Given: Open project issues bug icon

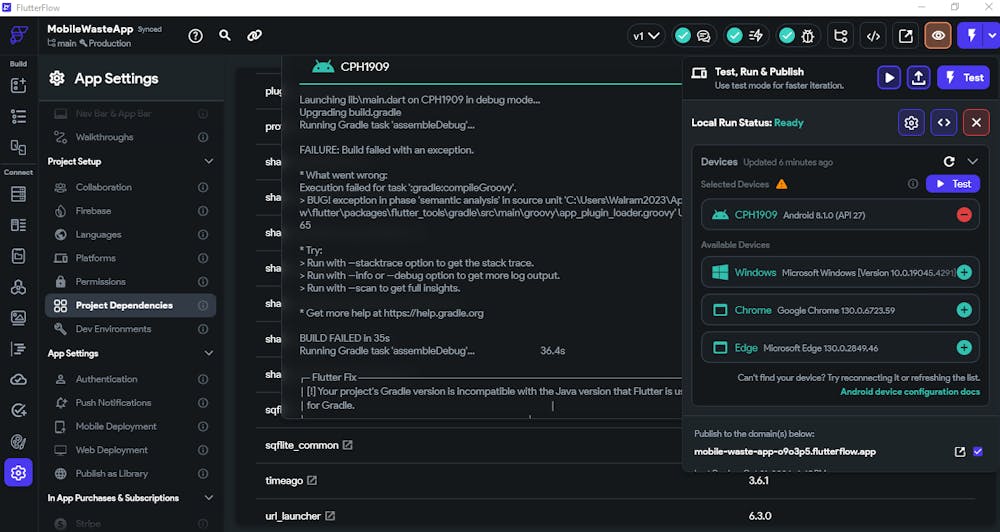Looking at the screenshot, I should 808,36.
